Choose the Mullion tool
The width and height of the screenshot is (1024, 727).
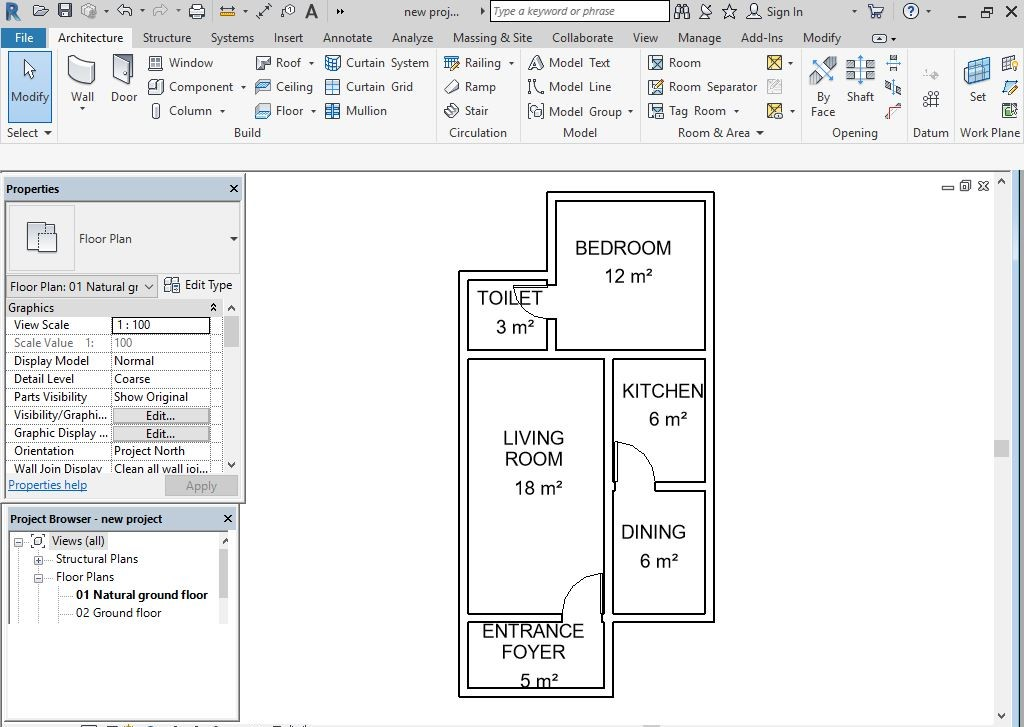(x=356, y=111)
